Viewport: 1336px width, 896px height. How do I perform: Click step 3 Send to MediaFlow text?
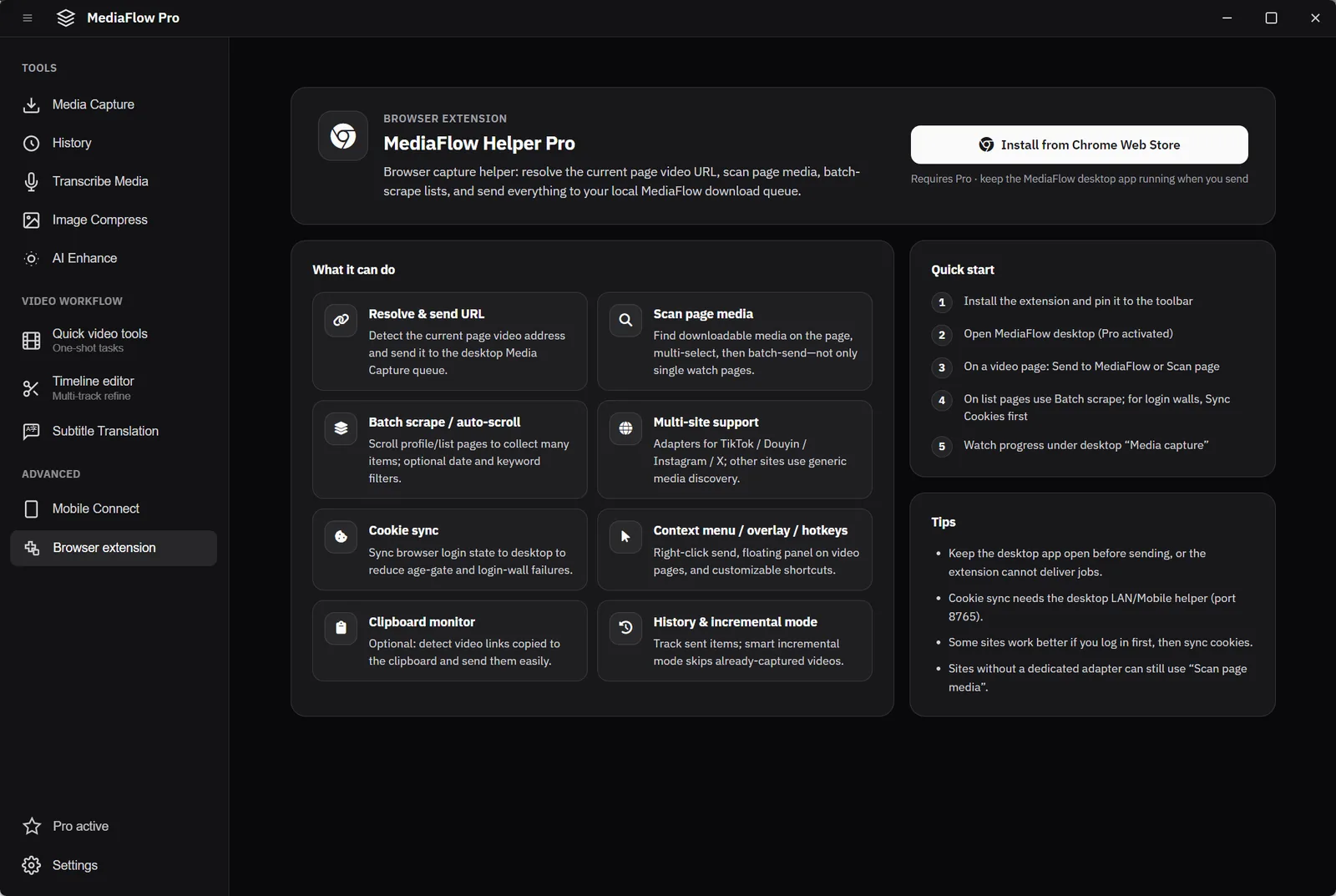pyautogui.click(x=1091, y=367)
